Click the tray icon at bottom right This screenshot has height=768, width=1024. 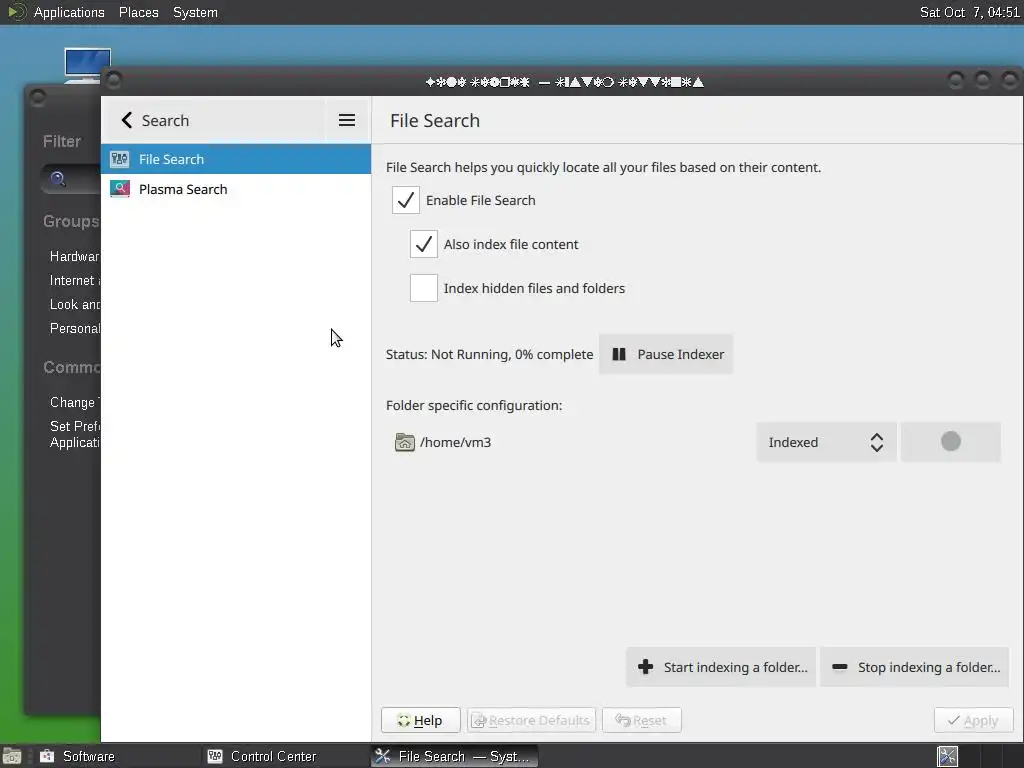coord(948,756)
